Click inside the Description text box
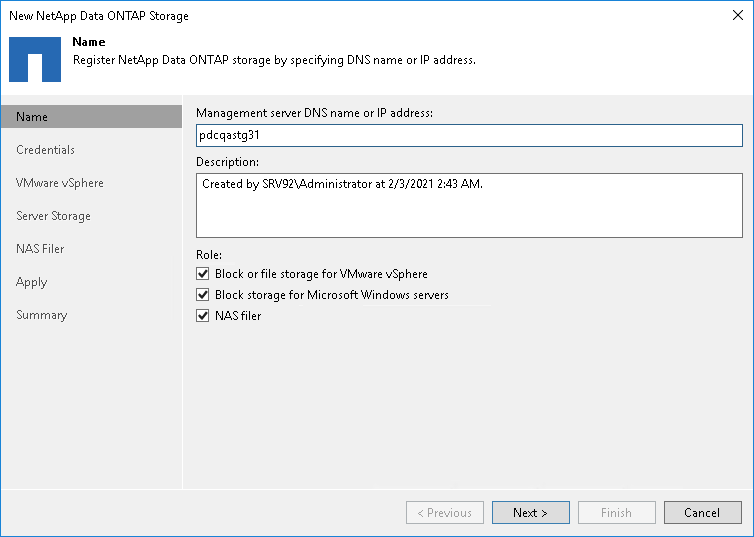The height and width of the screenshot is (537, 754). tap(469, 205)
